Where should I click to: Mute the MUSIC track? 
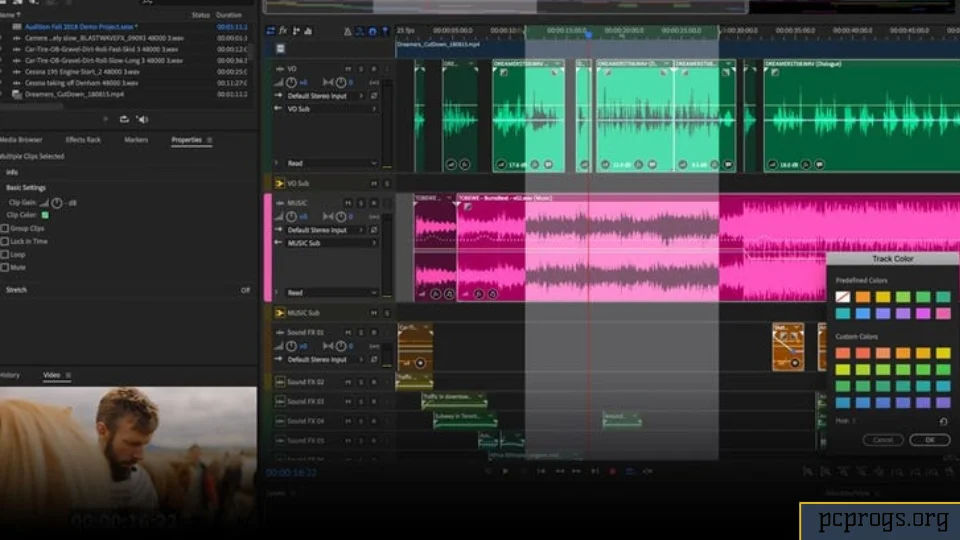point(348,203)
